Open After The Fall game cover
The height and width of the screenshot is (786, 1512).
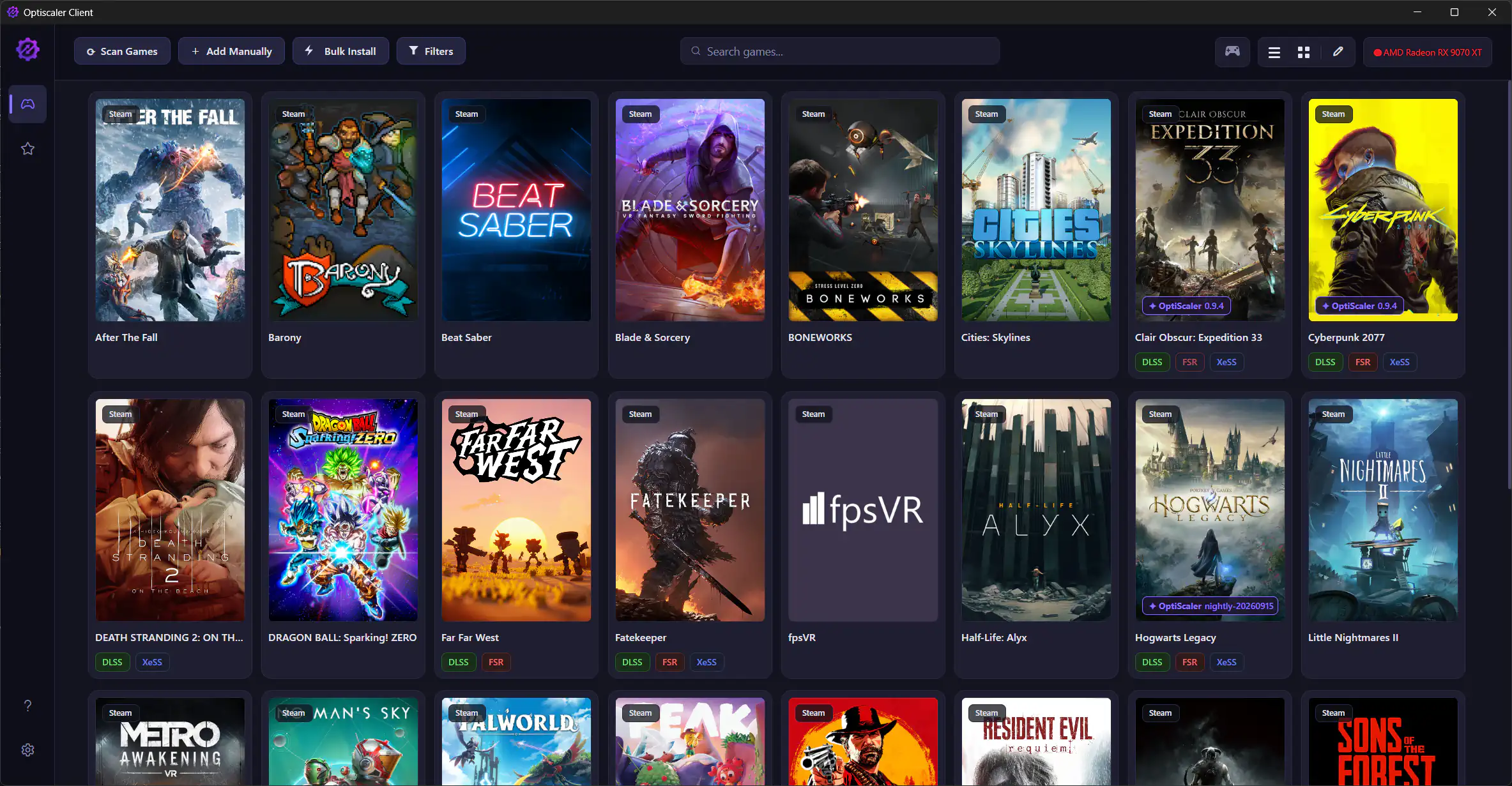(x=170, y=209)
